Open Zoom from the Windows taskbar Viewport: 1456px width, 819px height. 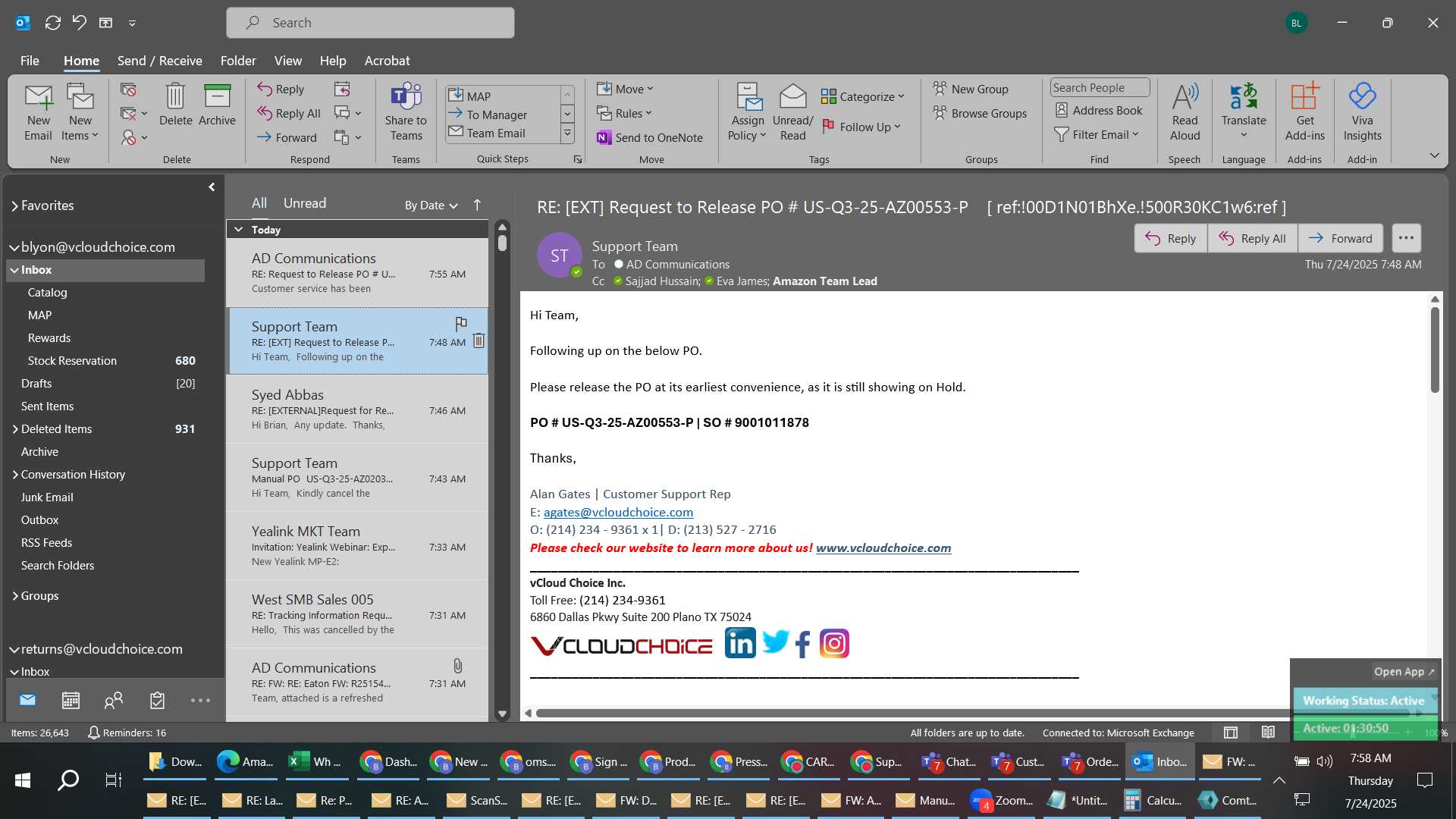point(1003,800)
